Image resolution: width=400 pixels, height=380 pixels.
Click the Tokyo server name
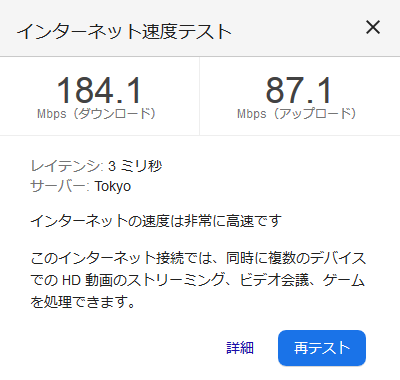pyautogui.click(x=113, y=186)
